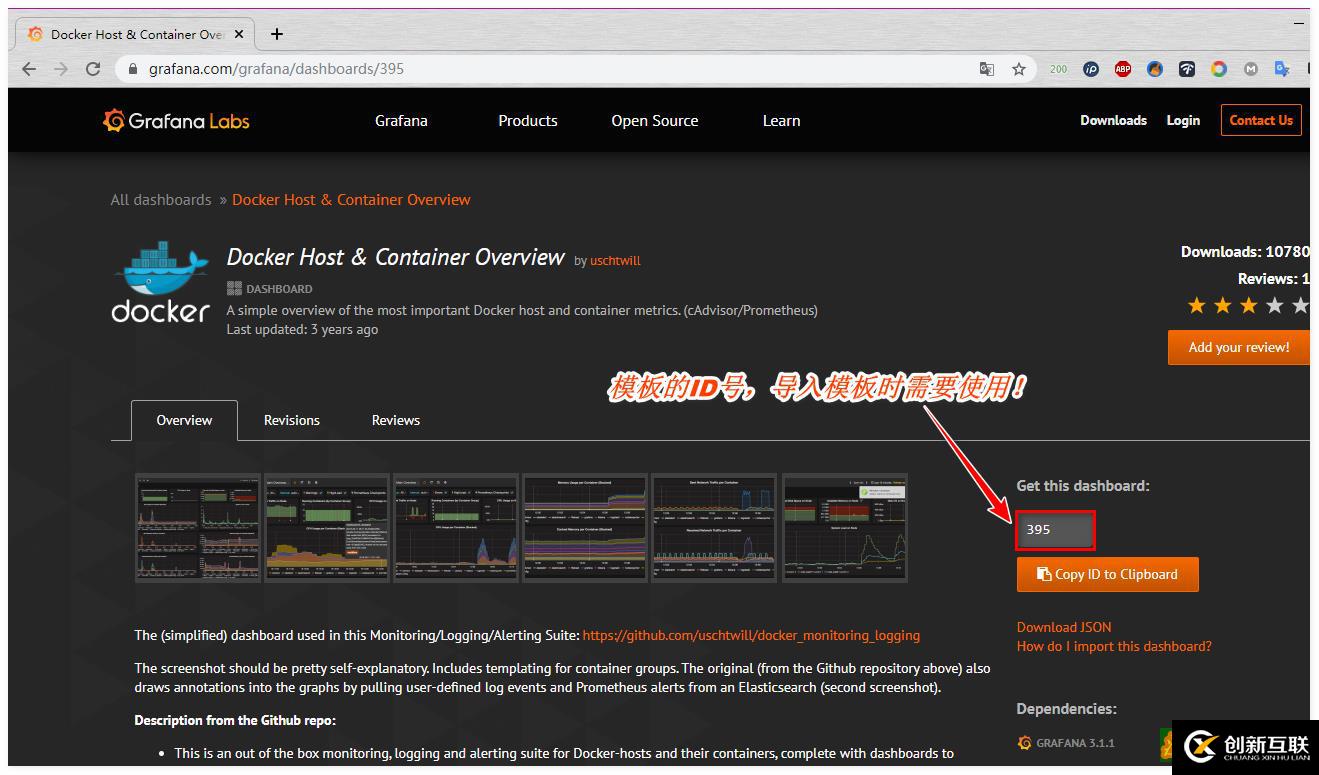Open the translate page icon in address bar
The image size is (1319, 775).
pos(987,69)
